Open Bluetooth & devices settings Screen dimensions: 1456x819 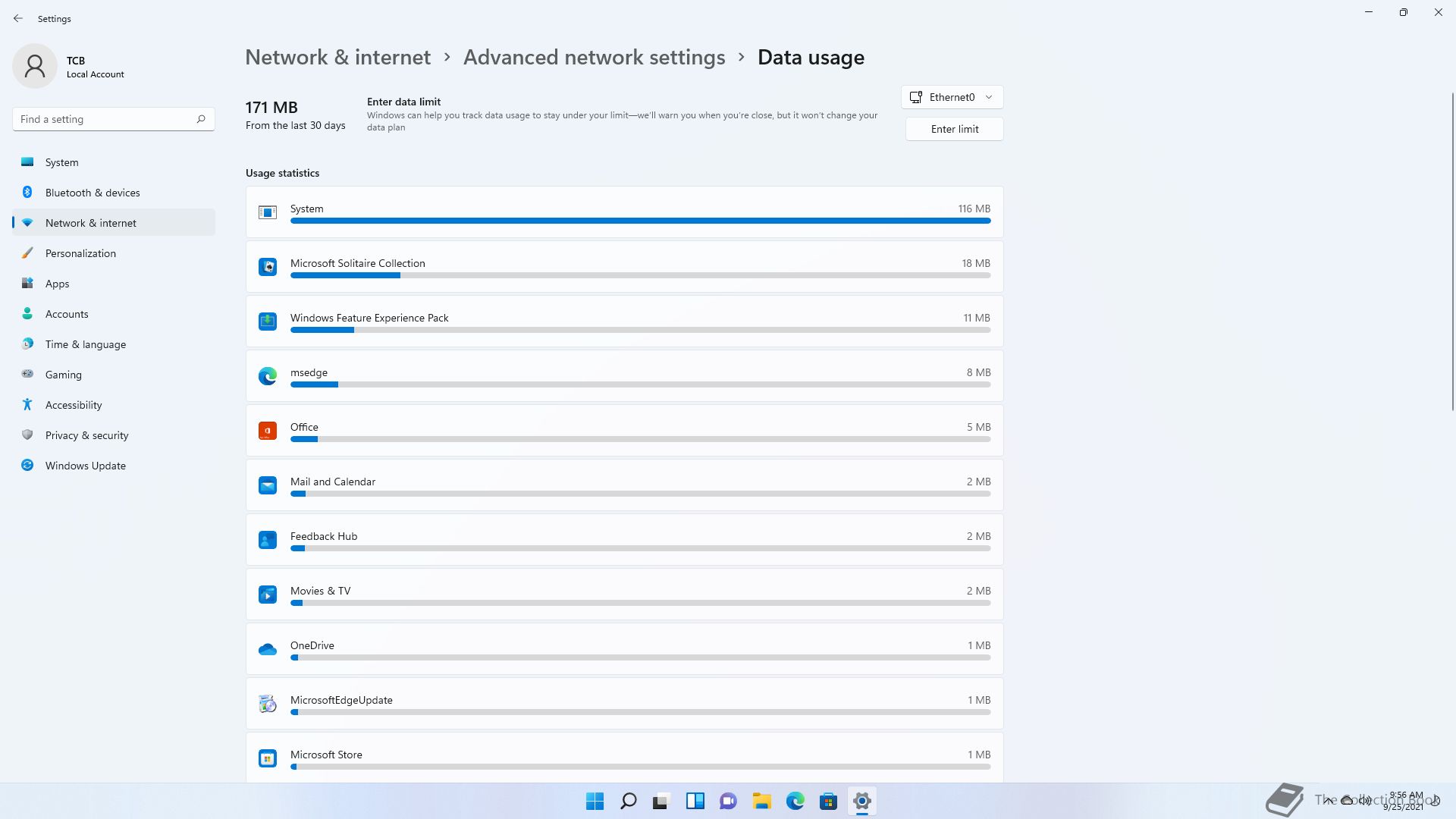pyautogui.click(x=114, y=193)
